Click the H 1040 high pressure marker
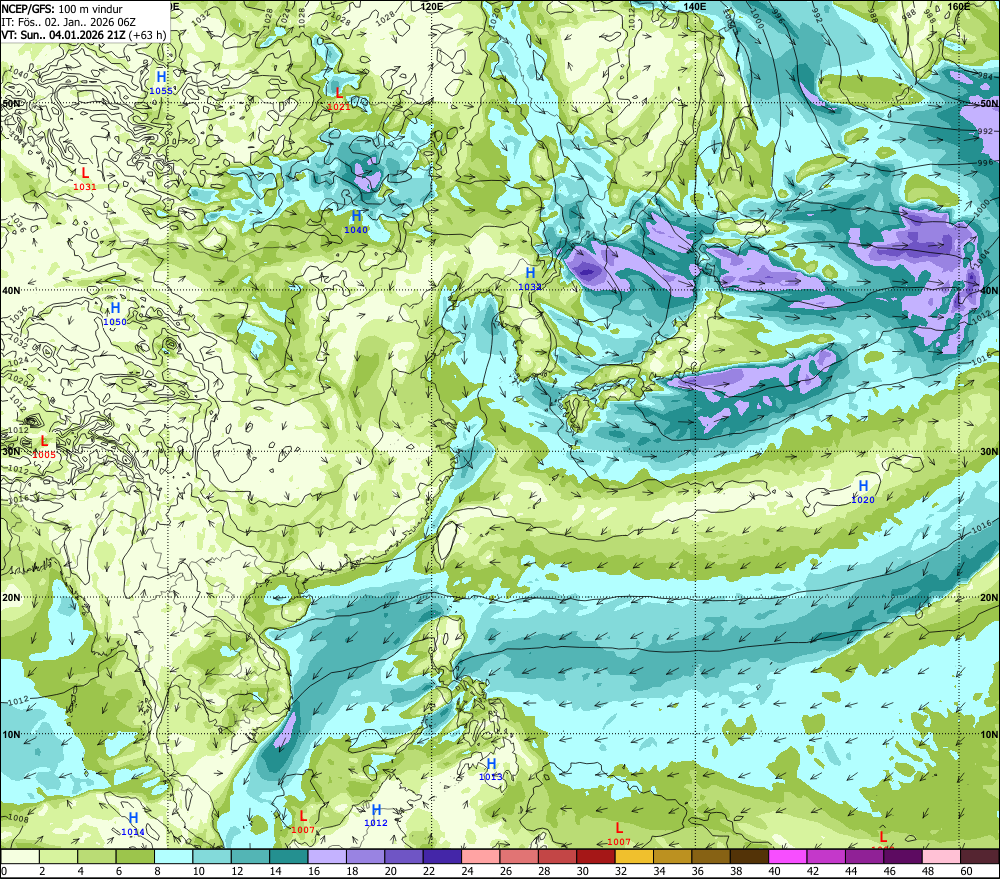Viewport: 1000px width, 879px height. [356, 222]
